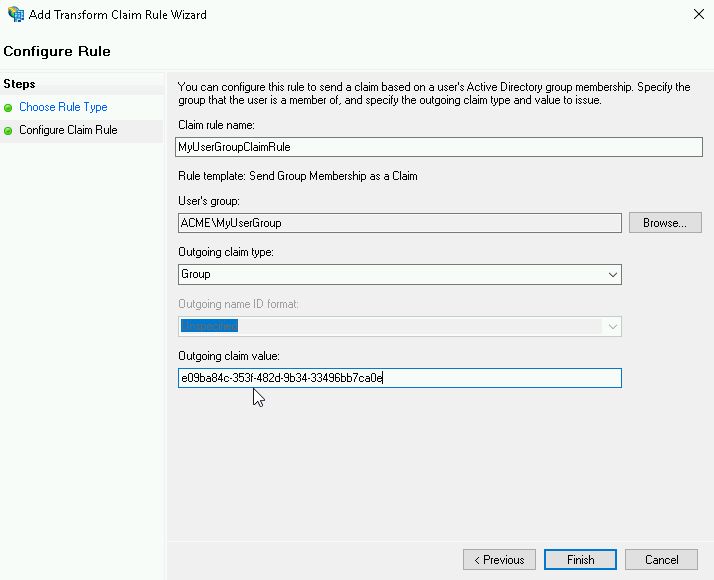
Task: Click the 'Outgoing claim type:' label
Action: tap(226, 252)
